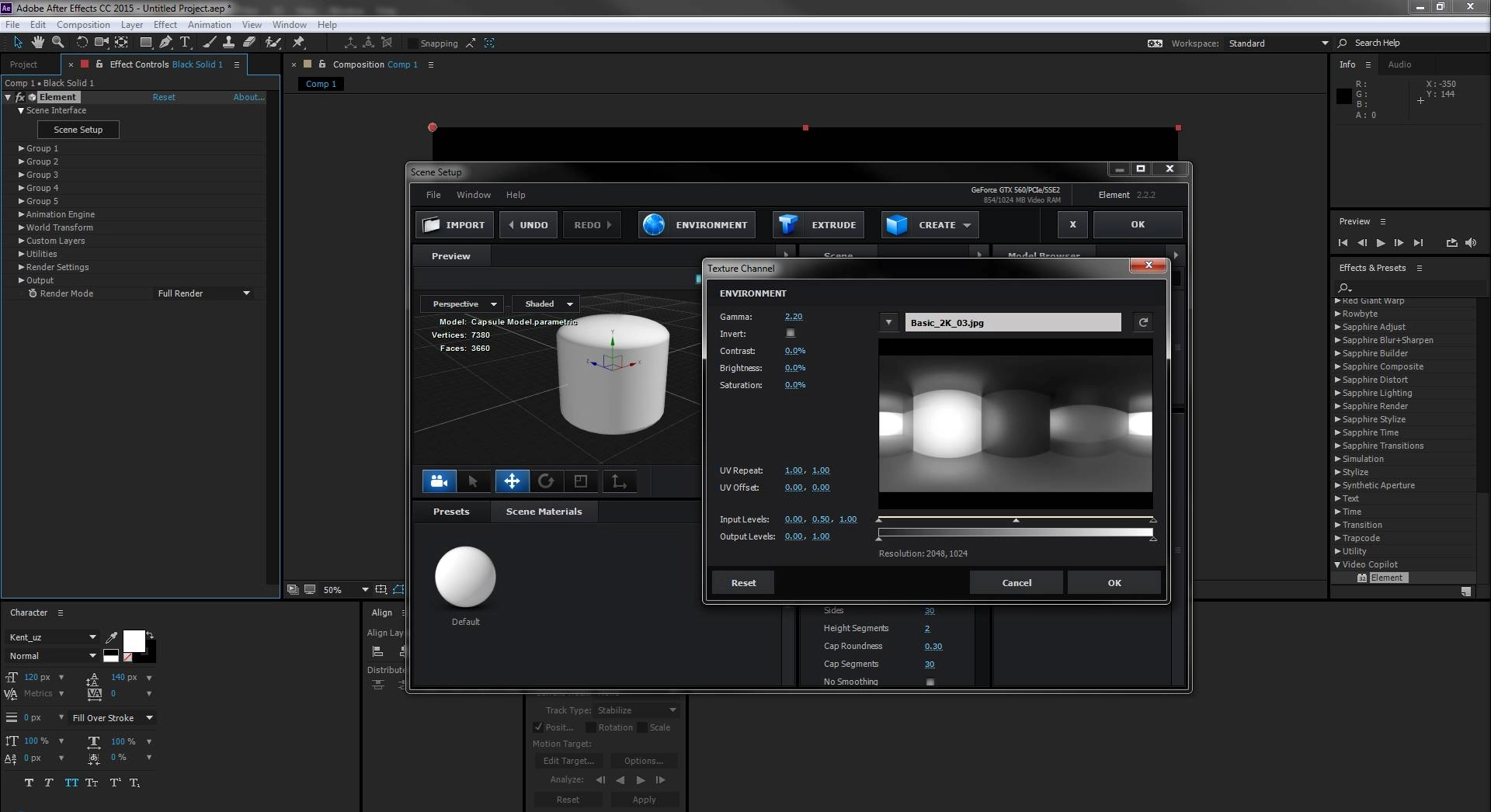Click the Output Levels gradient slider bar
This screenshot has height=812, width=1491.
(1015, 533)
